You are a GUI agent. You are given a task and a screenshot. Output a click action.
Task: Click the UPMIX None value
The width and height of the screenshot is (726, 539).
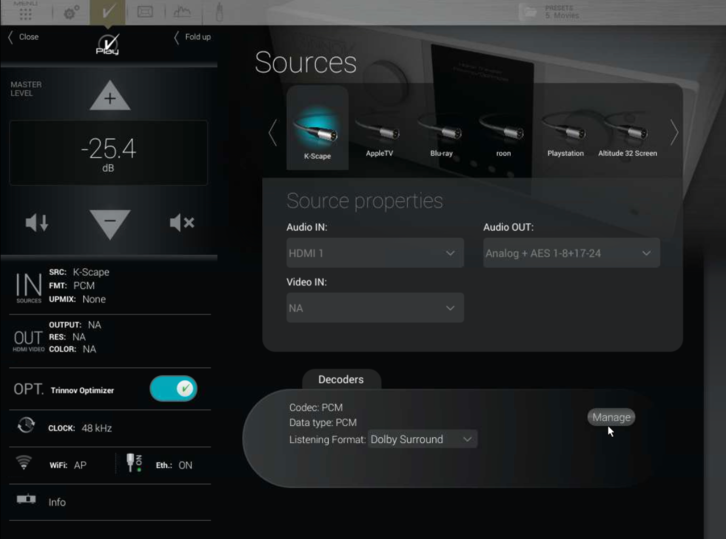(94, 300)
